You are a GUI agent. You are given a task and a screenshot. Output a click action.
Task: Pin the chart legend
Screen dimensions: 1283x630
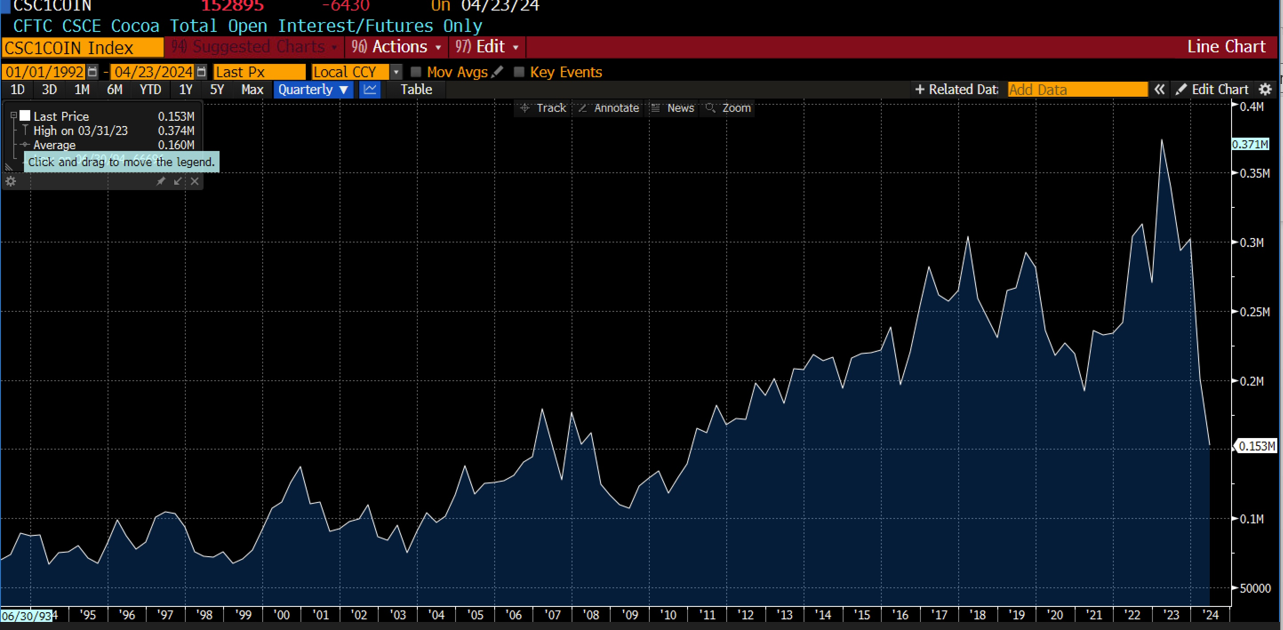click(160, 181)
